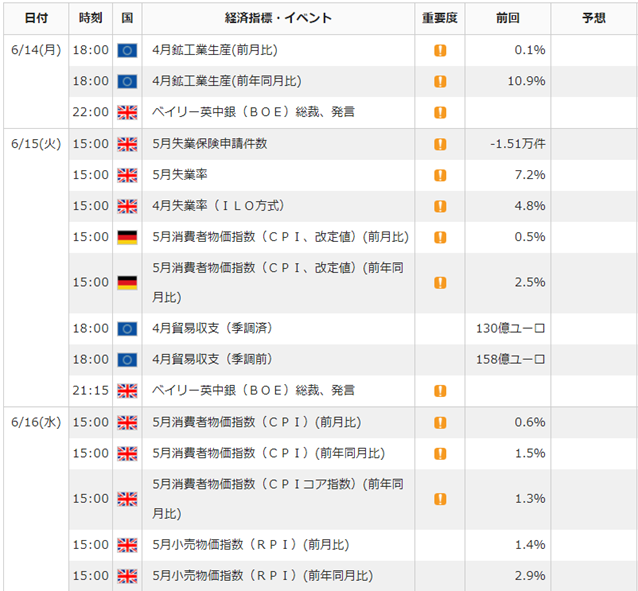Click UK flag for 5月CPI (前年同月比)
The width and height of the screenshot is (638, 591).
point(127,453)
